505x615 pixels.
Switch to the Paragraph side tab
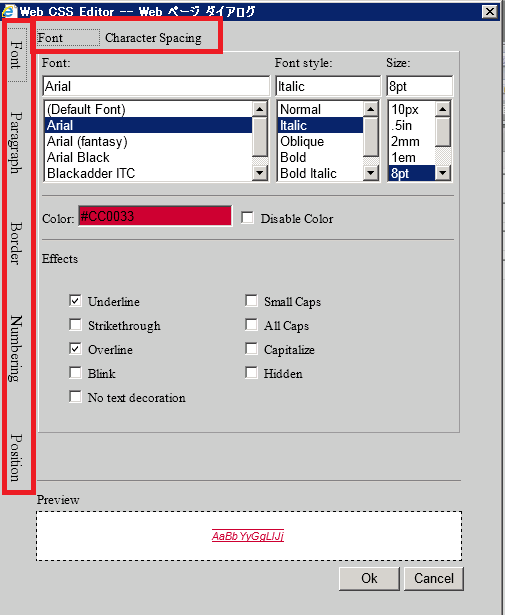[16, 143]
